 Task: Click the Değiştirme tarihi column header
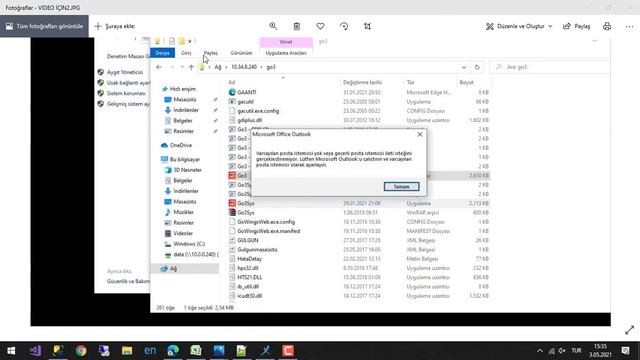click(x=362, y=82)
